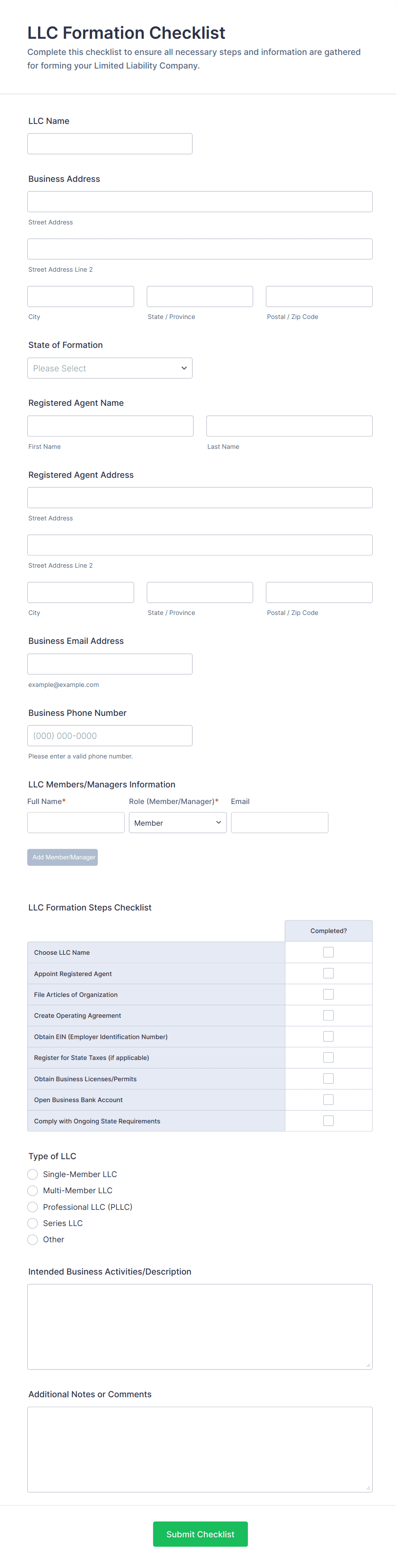This screenshot has height=1568, width=396.
Task: Click the Additional Notes resize handle
Action: coord(368,1488)
